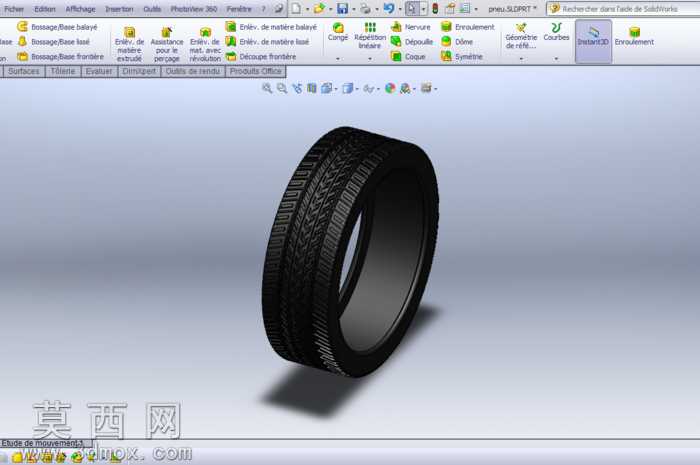
Task: Open the appearance color ball icon
Action: tap(390, 88)
